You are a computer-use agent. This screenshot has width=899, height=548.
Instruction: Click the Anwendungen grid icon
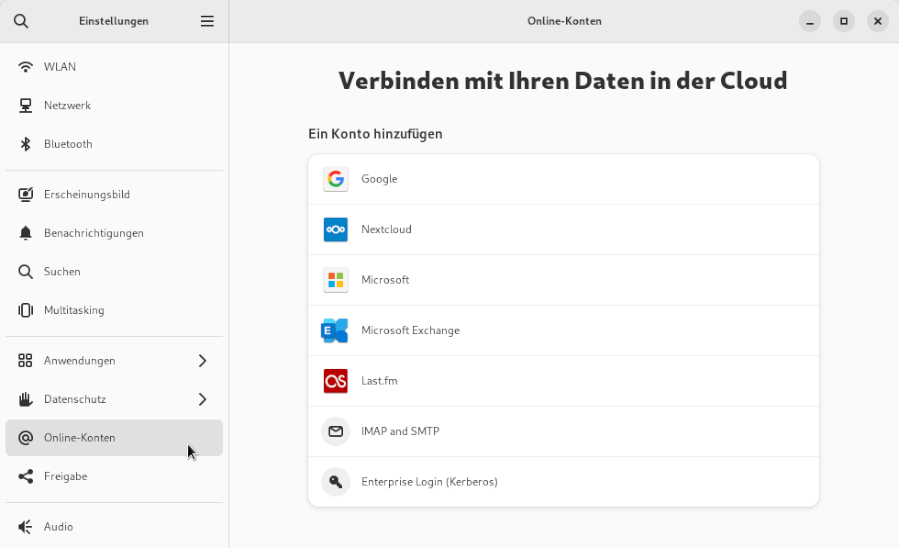pos(25,361)
